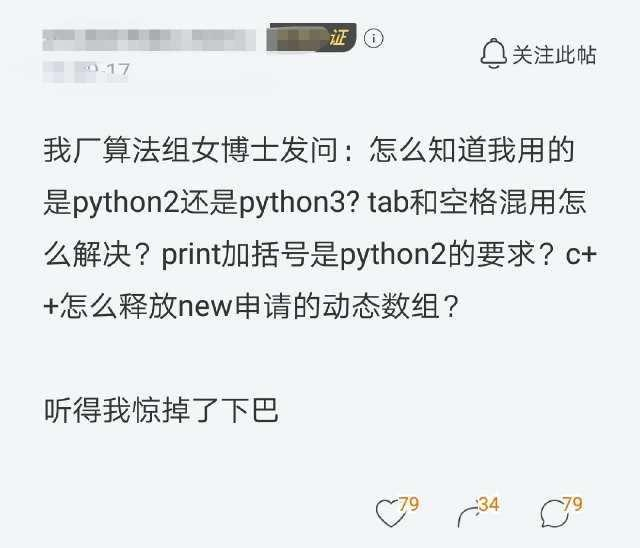Like the post with the heart icon
The width and height of the screenshot is (640, 548).
[390, 513]
